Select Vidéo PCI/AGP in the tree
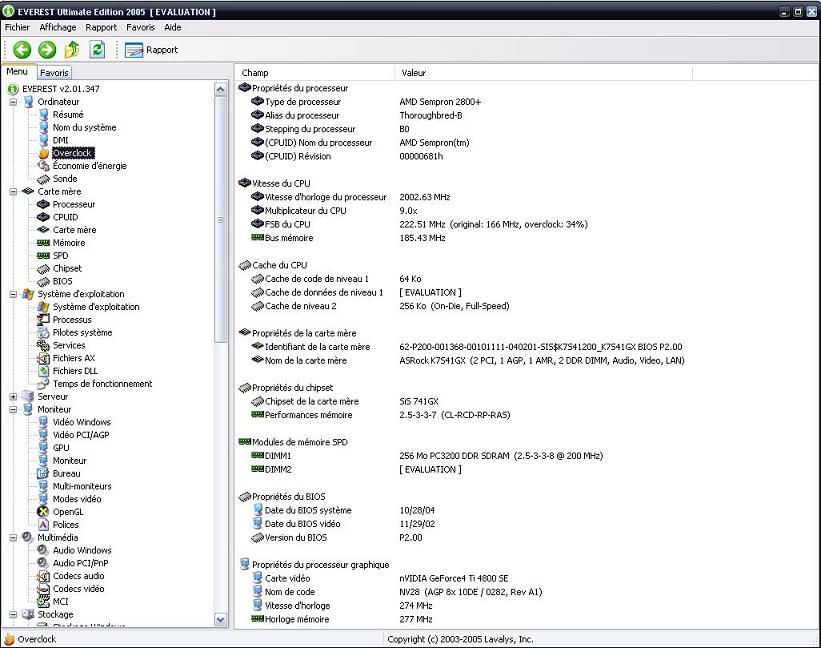 81,435
